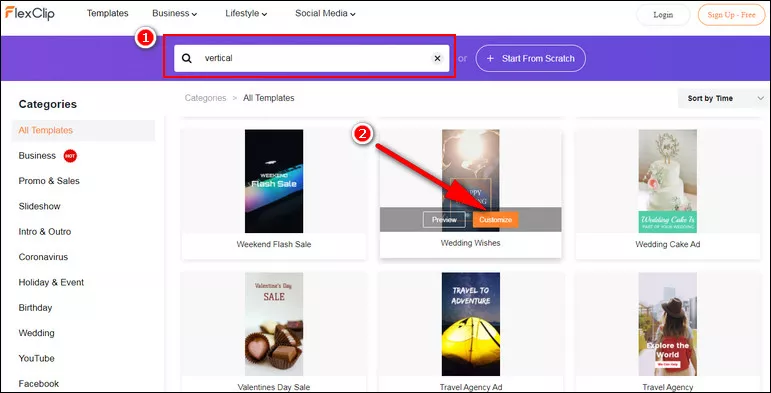Expand the Social Media dropdown menu
The image size is (771, 393).
click(325, 13)
